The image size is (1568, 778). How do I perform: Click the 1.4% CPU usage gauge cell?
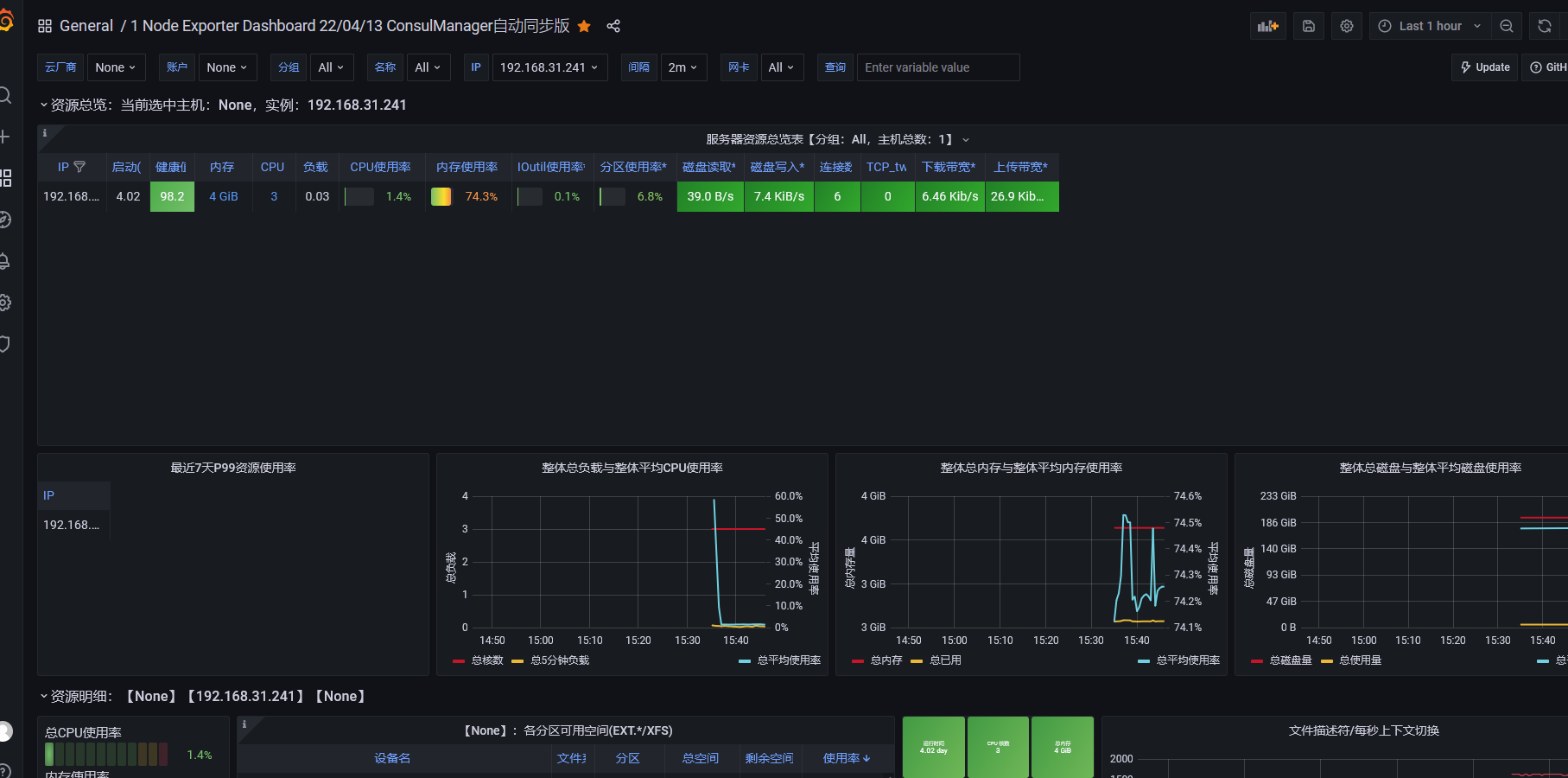click(x=380, y=196)
